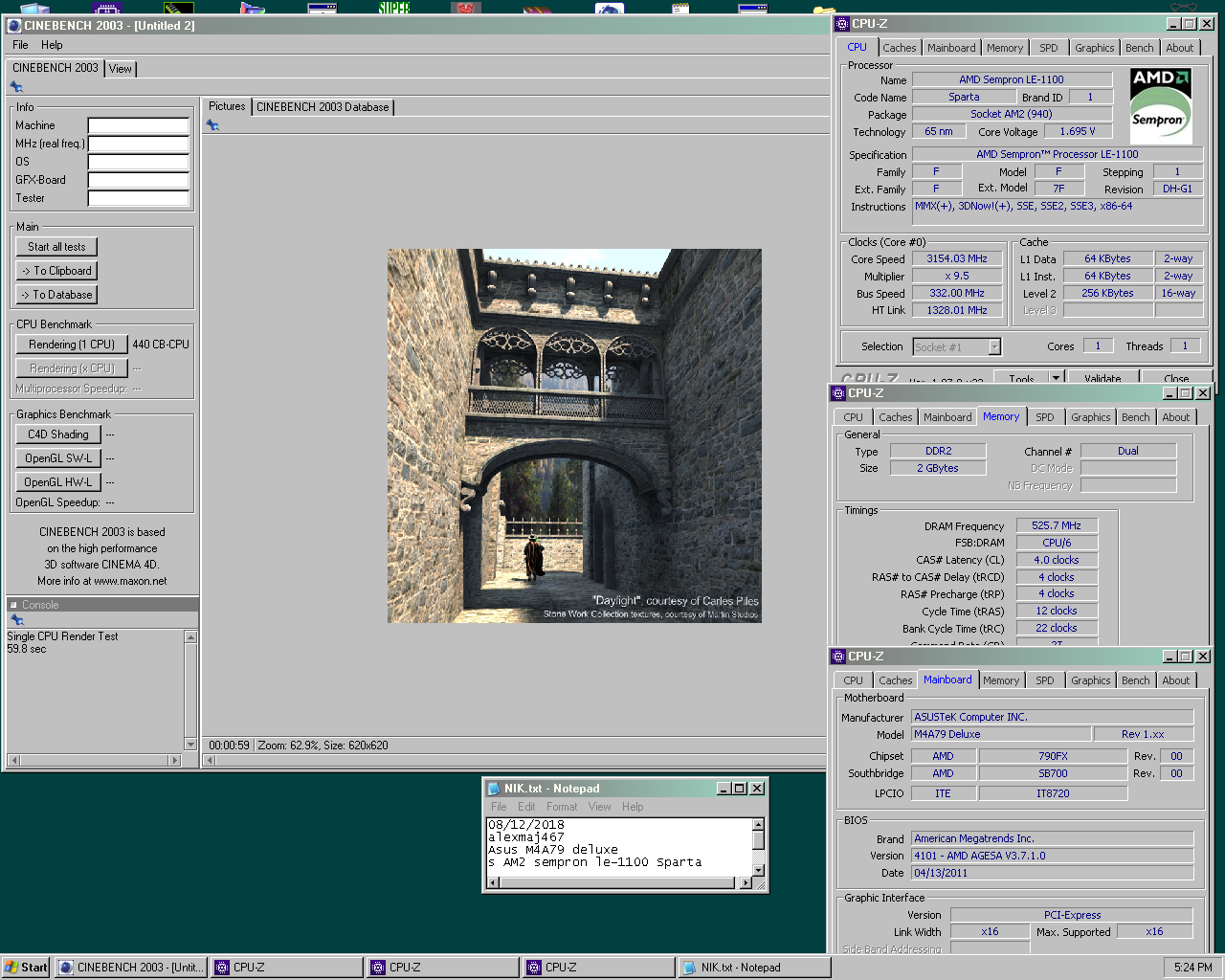Click the SB700 southbridge field
Screen dimensions: 1225x980
pos(1053,773)
